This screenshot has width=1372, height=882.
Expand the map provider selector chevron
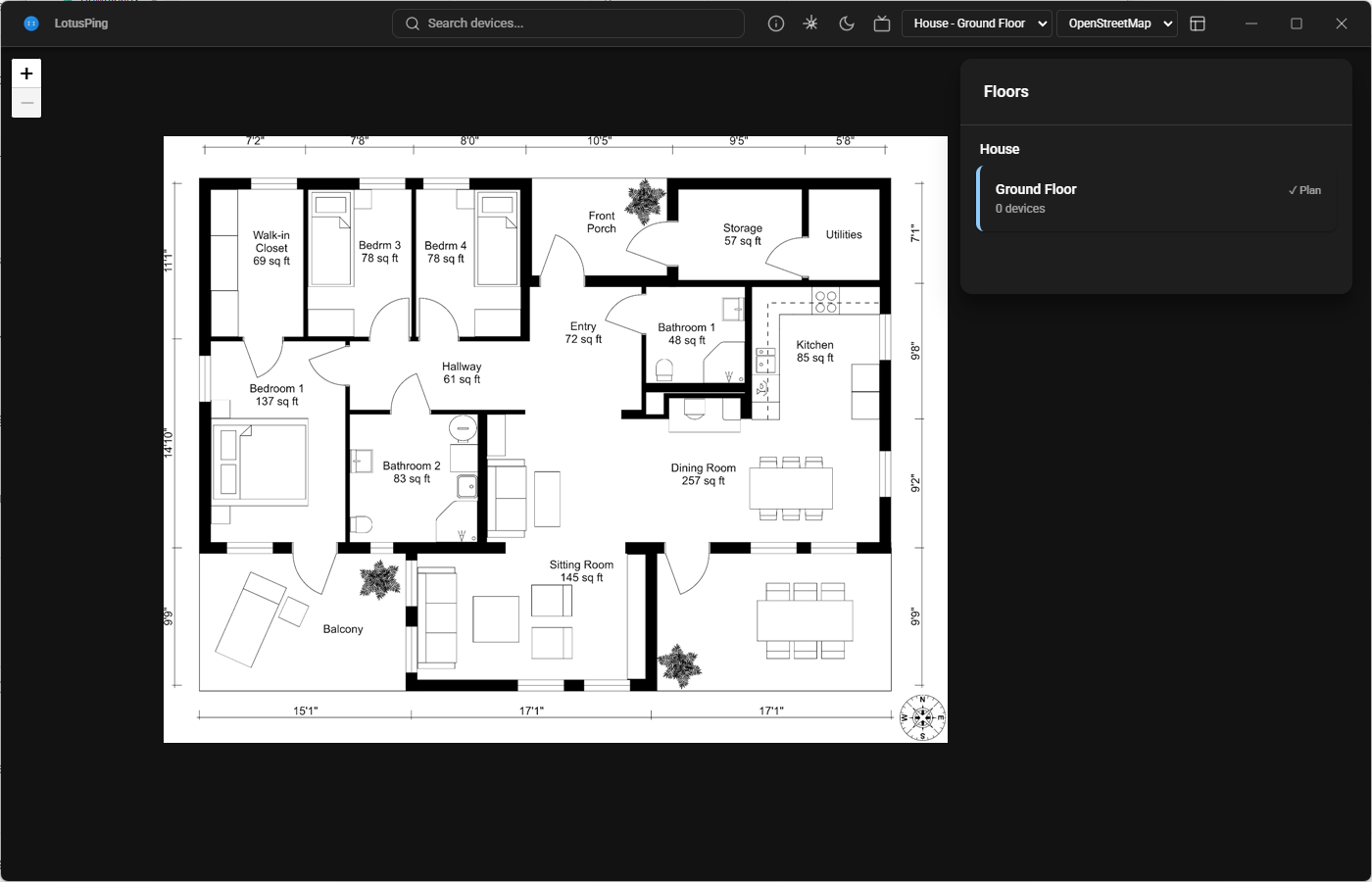pos(1169,23)
